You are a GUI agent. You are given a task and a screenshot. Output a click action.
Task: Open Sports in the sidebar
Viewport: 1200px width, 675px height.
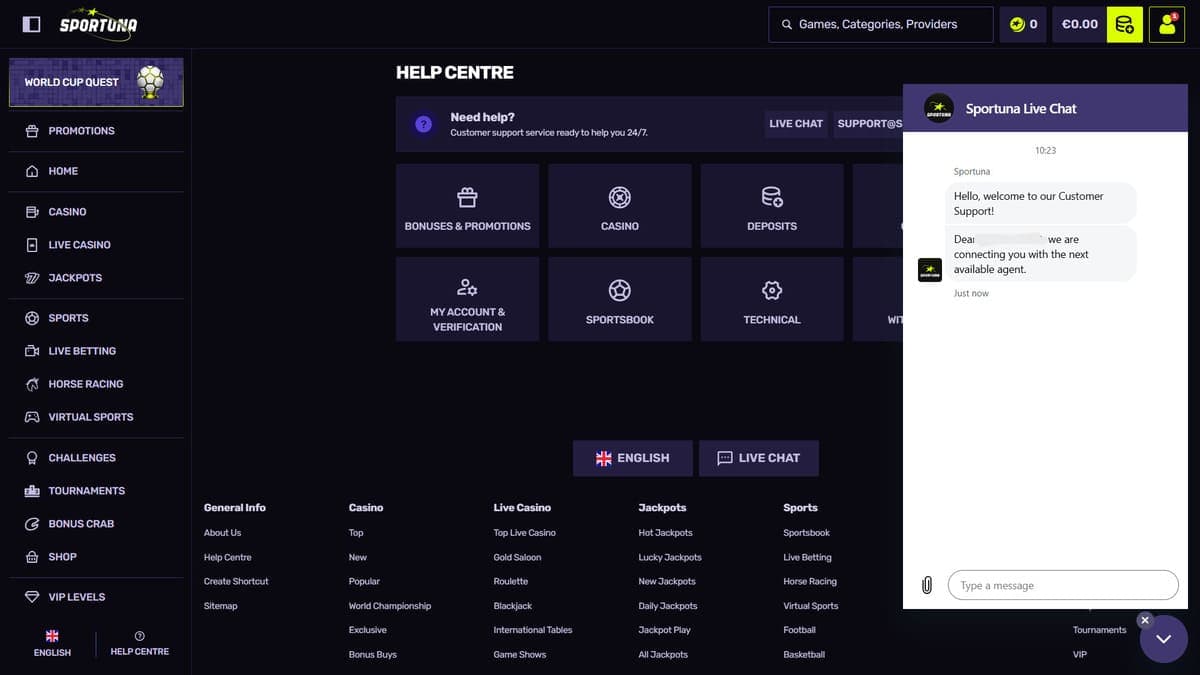point(68,318)
